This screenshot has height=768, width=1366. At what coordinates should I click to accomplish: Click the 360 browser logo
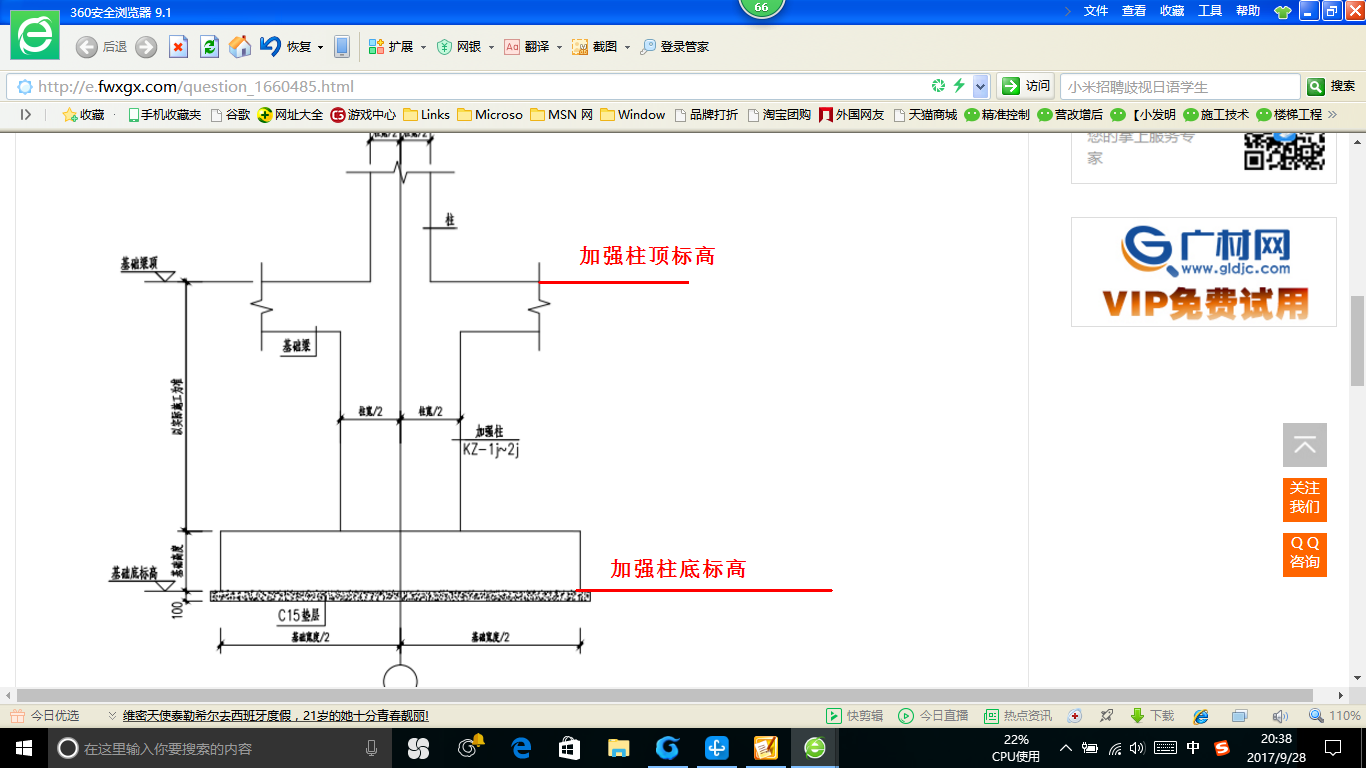[x=35, y=36]
